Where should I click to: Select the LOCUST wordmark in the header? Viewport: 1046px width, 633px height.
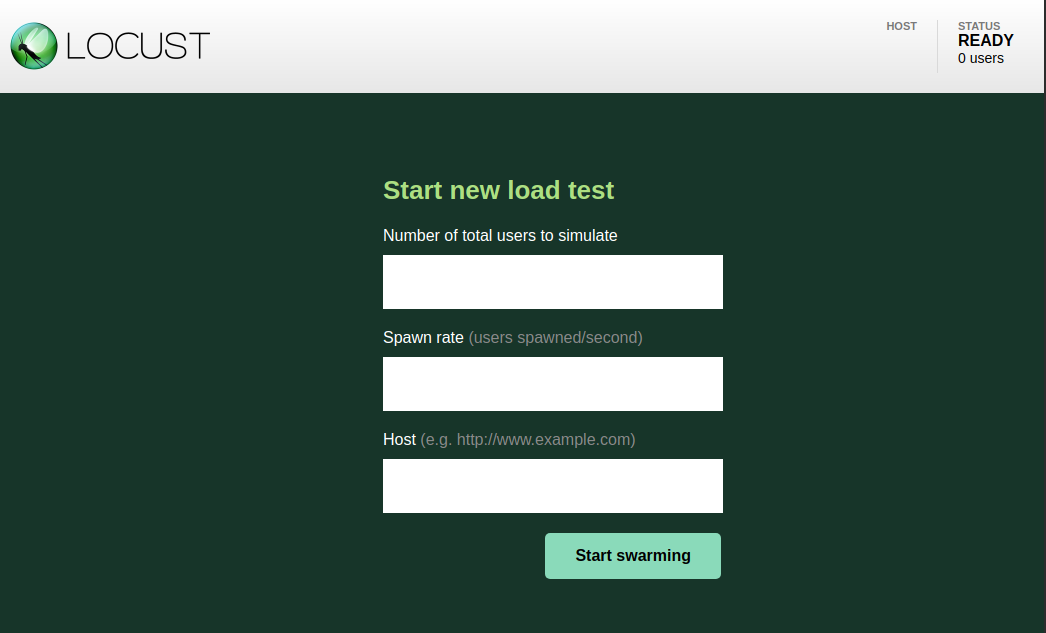point(137,45)
